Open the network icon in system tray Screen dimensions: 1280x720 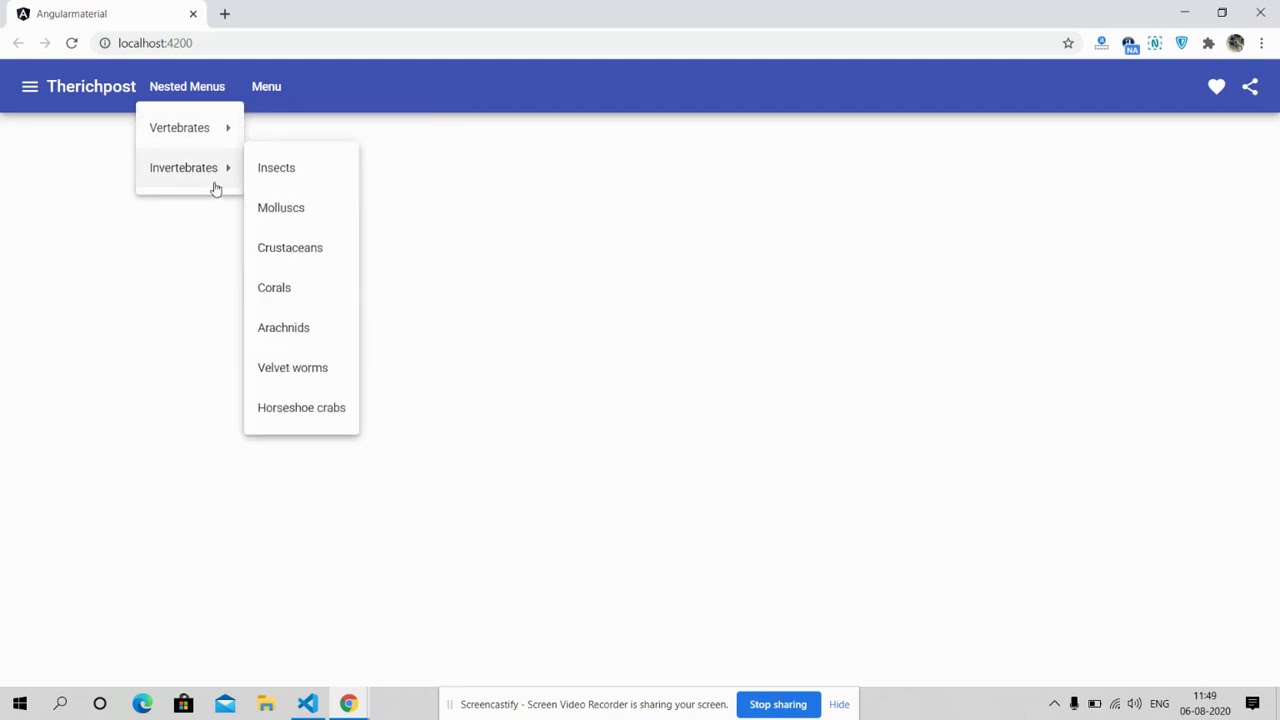tap(1115, 704)
